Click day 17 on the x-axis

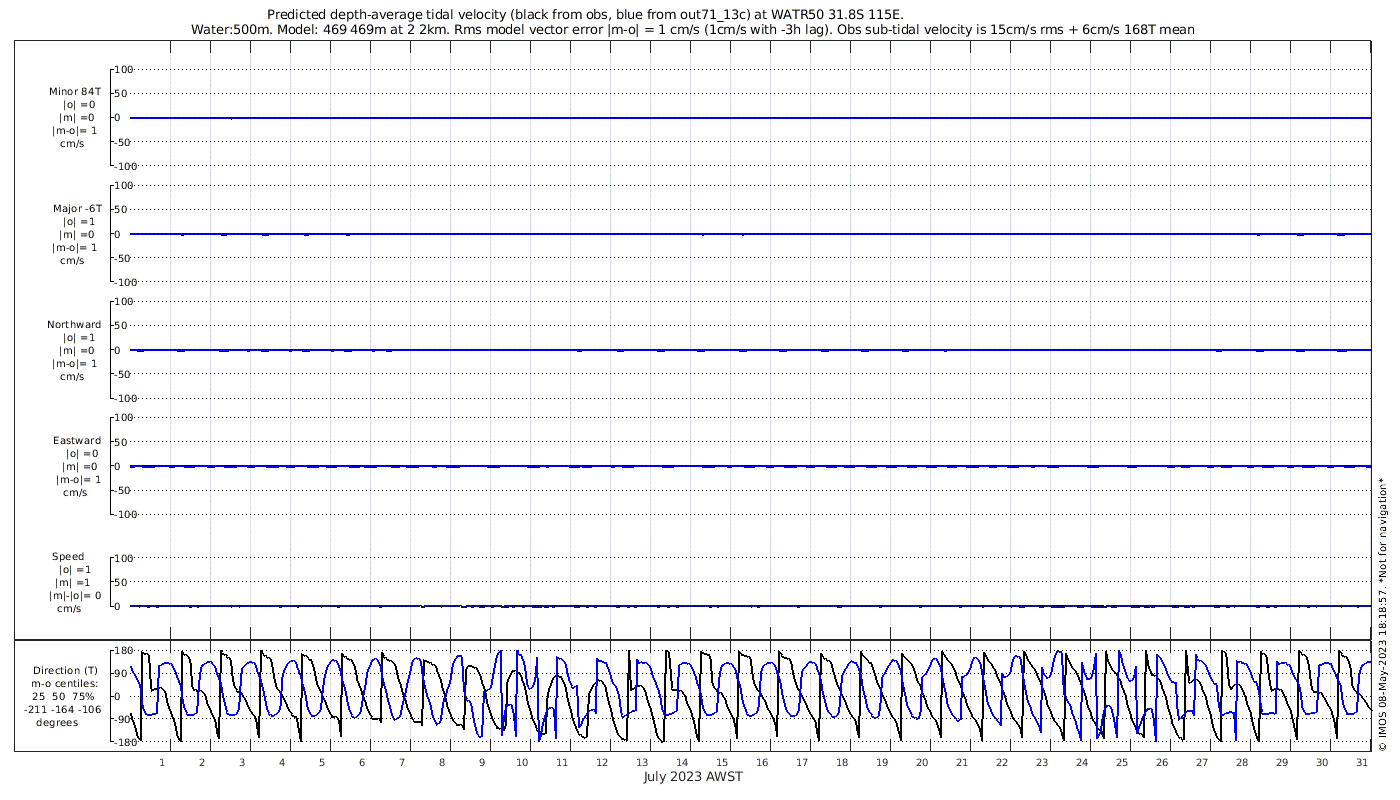(x=802, y=762)
